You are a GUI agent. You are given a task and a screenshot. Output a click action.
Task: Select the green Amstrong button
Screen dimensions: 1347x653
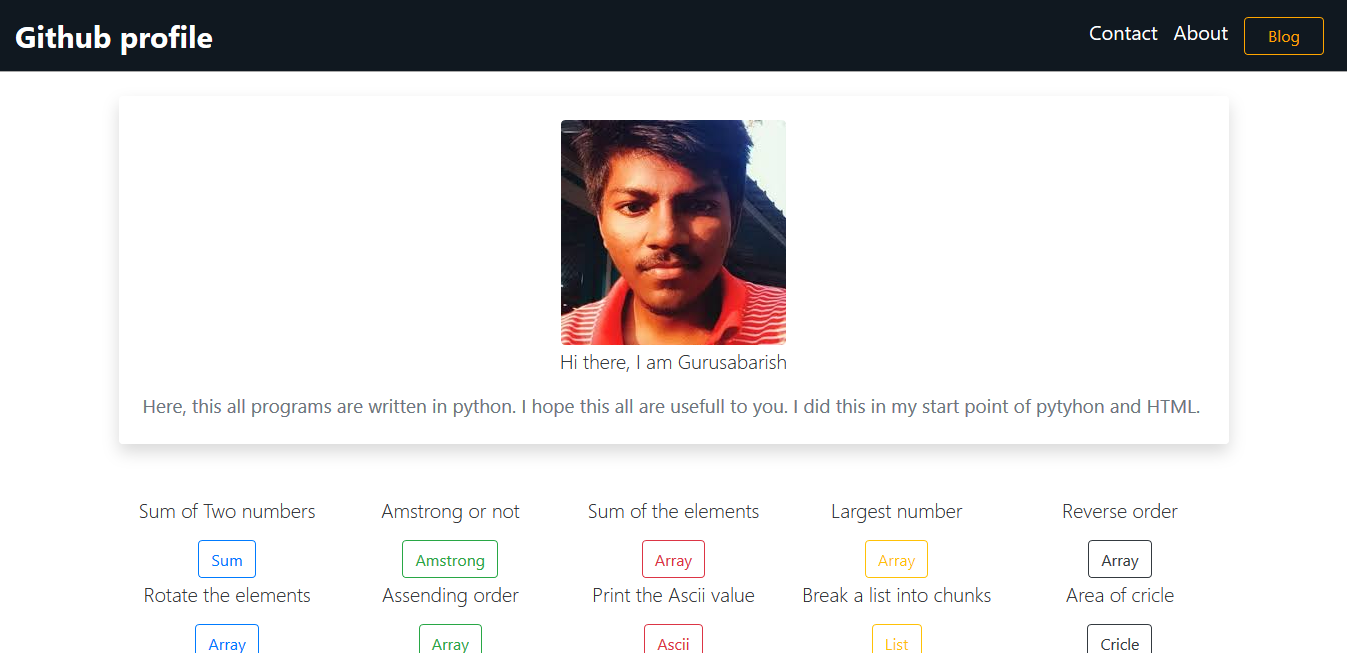pyautogui.click(x=450, y=560)
